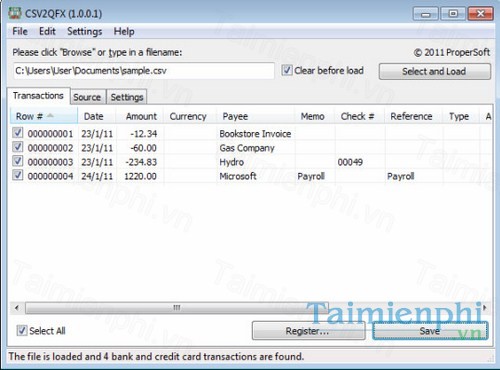Select the Bookstore Invoice payee cell

click(255, 134)
